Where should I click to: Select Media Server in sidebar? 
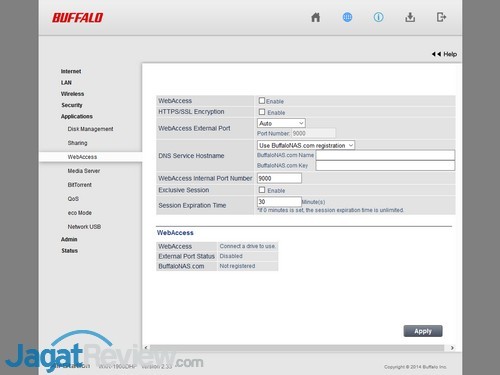coord(84,171)
